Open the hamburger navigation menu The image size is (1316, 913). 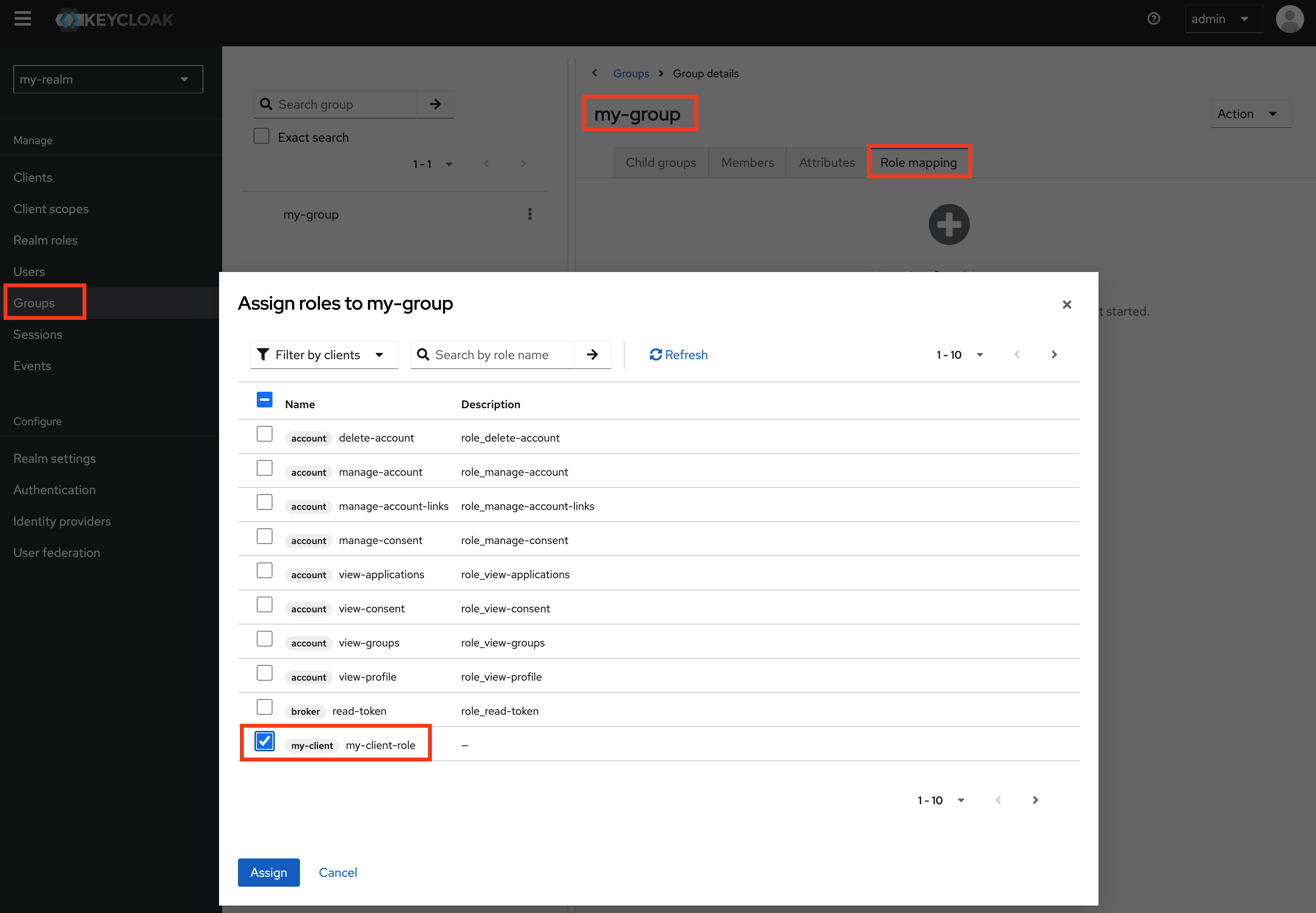tap(23, 19)
